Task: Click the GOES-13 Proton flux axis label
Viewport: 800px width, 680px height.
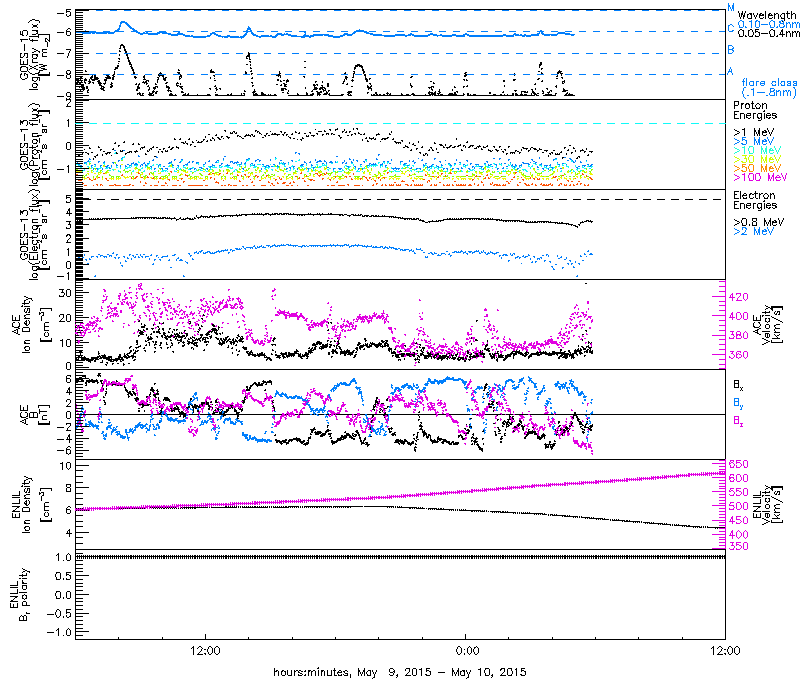Action: 35,144
